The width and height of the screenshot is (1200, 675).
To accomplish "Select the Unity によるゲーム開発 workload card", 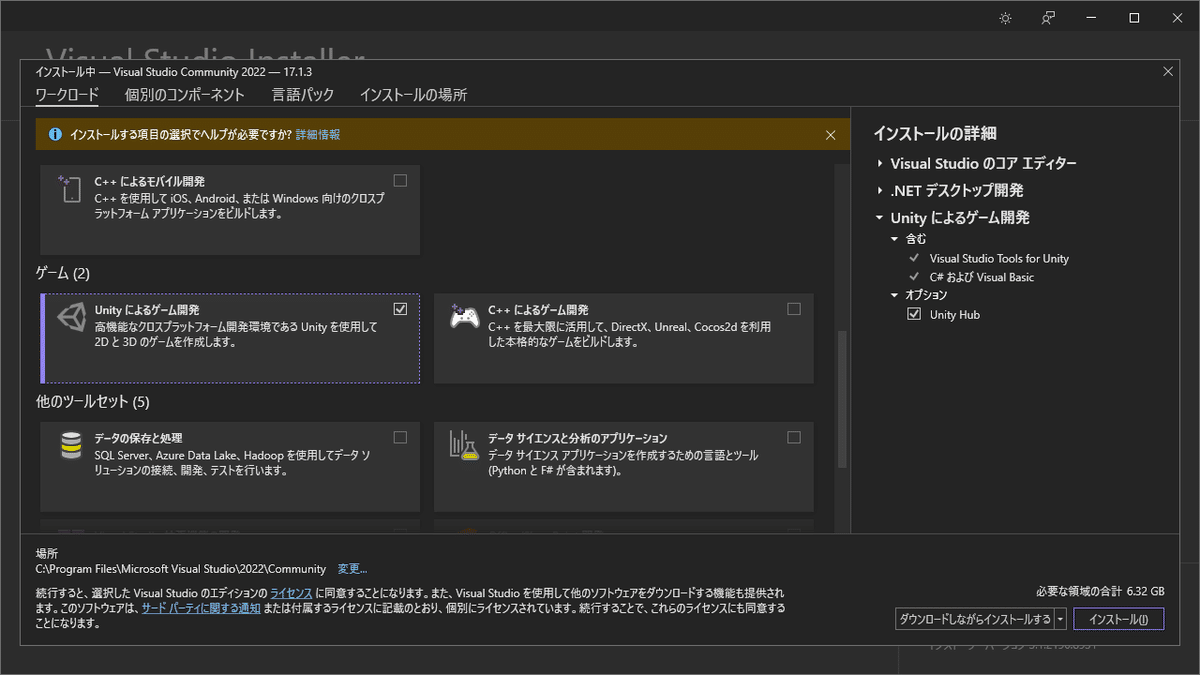I will 230,338.
